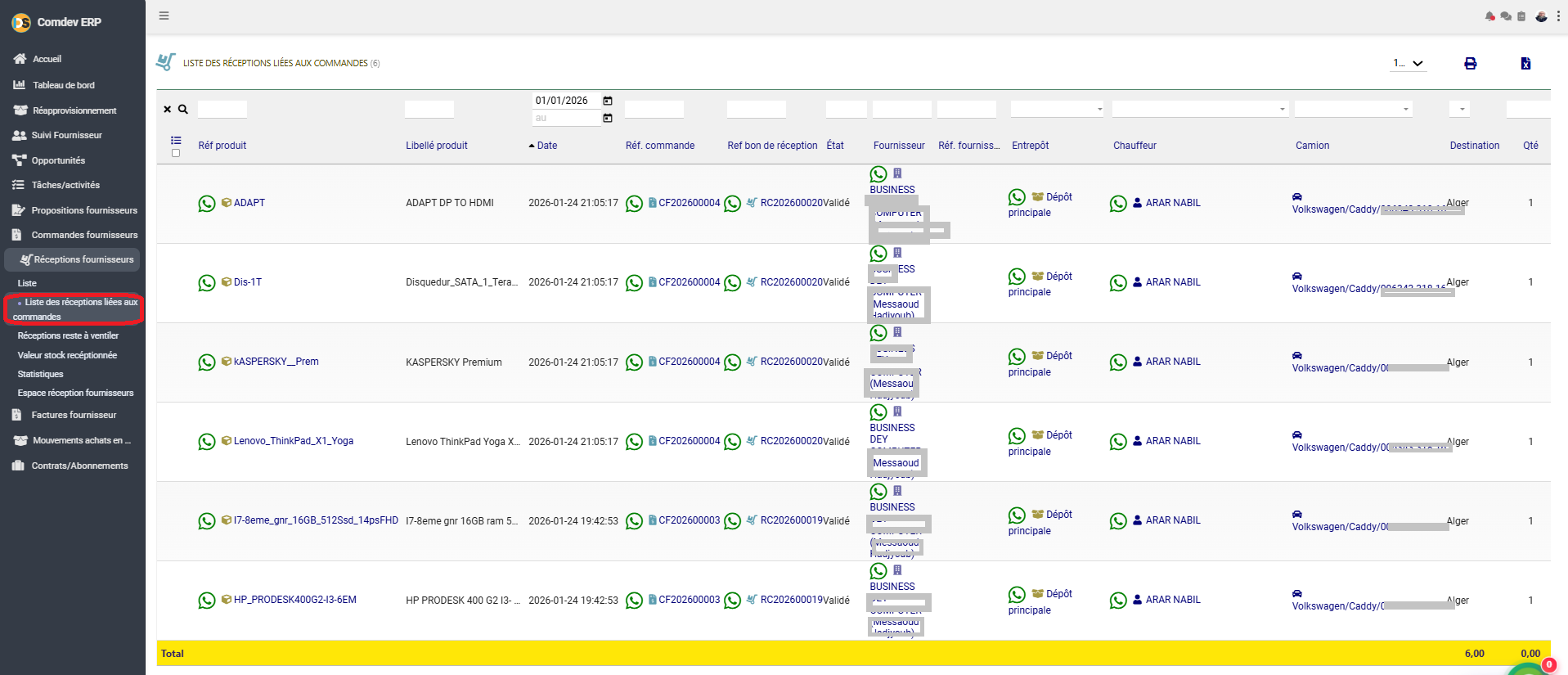Sort by Date column header
This screenshot has height=675, width=1568.
coord(547,146)
